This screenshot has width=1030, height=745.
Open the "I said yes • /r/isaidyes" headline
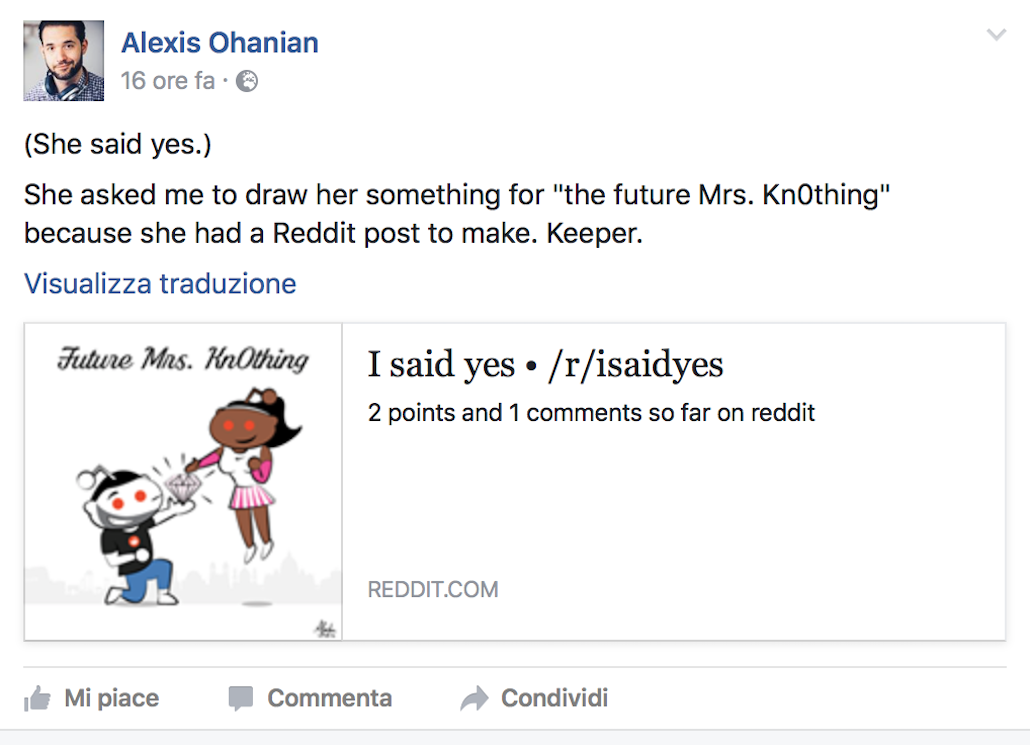[545, 365]
